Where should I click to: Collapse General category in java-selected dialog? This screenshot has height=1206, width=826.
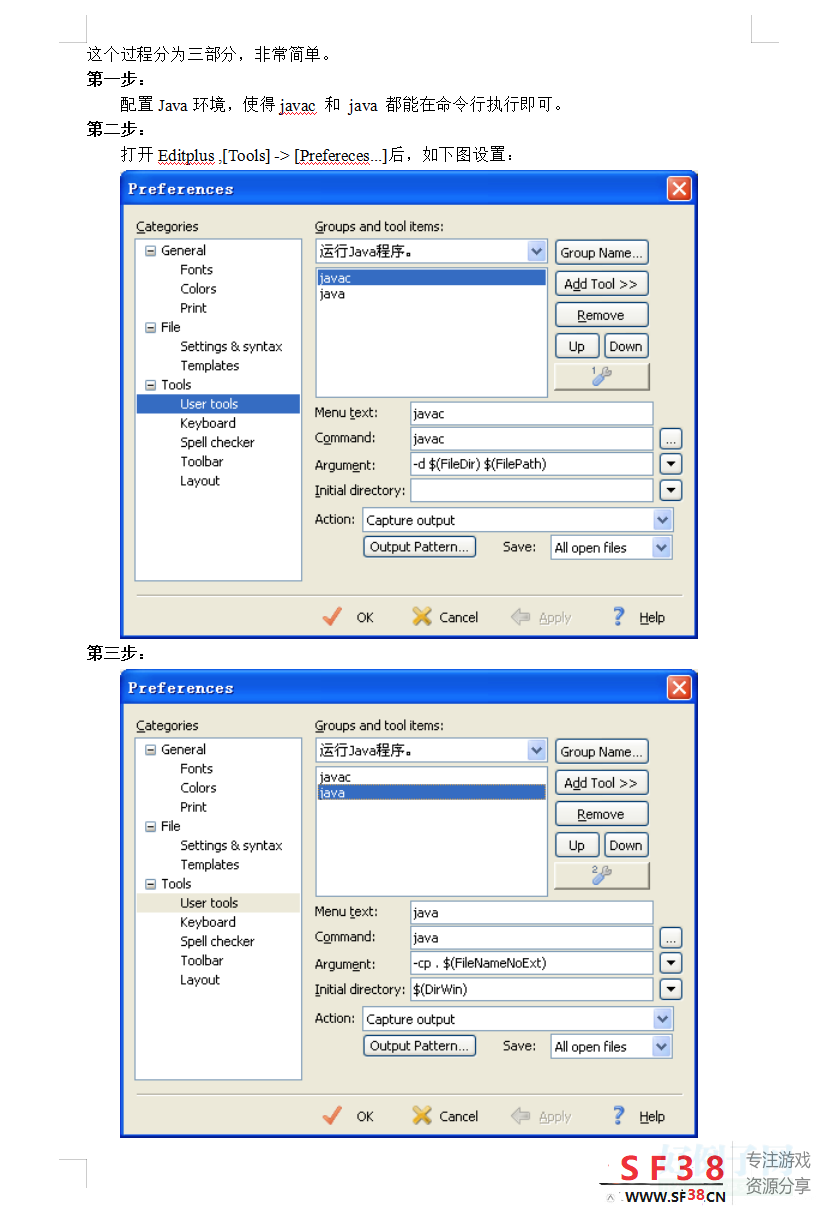(151, 750)
